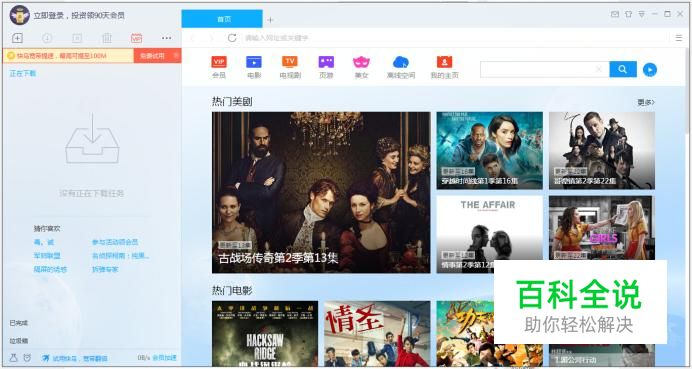Viewport: 692px width, 369px height.
Task: Click the start download arrow icon
Action: [47, 38]
